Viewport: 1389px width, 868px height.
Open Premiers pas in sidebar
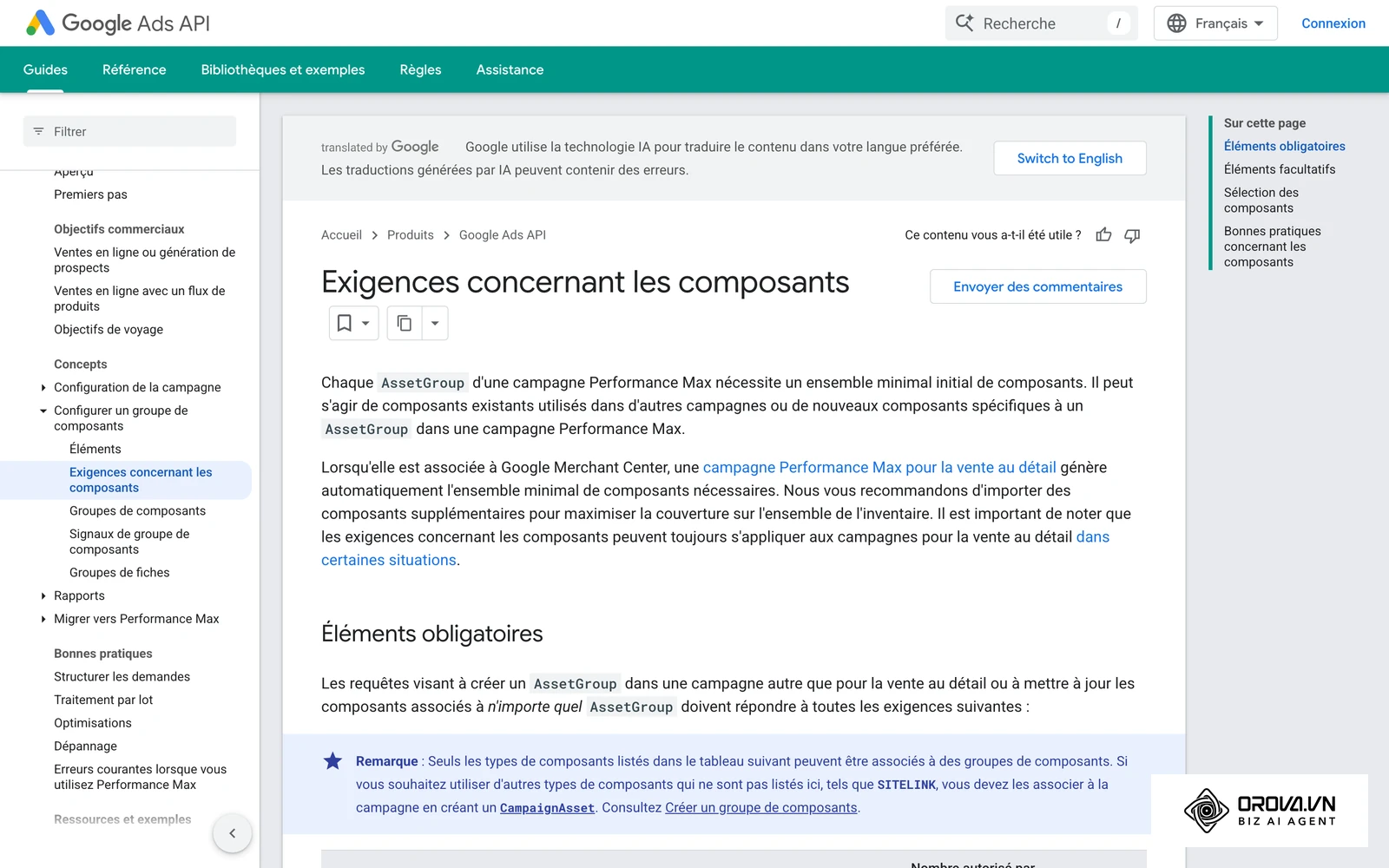(90, 194)
